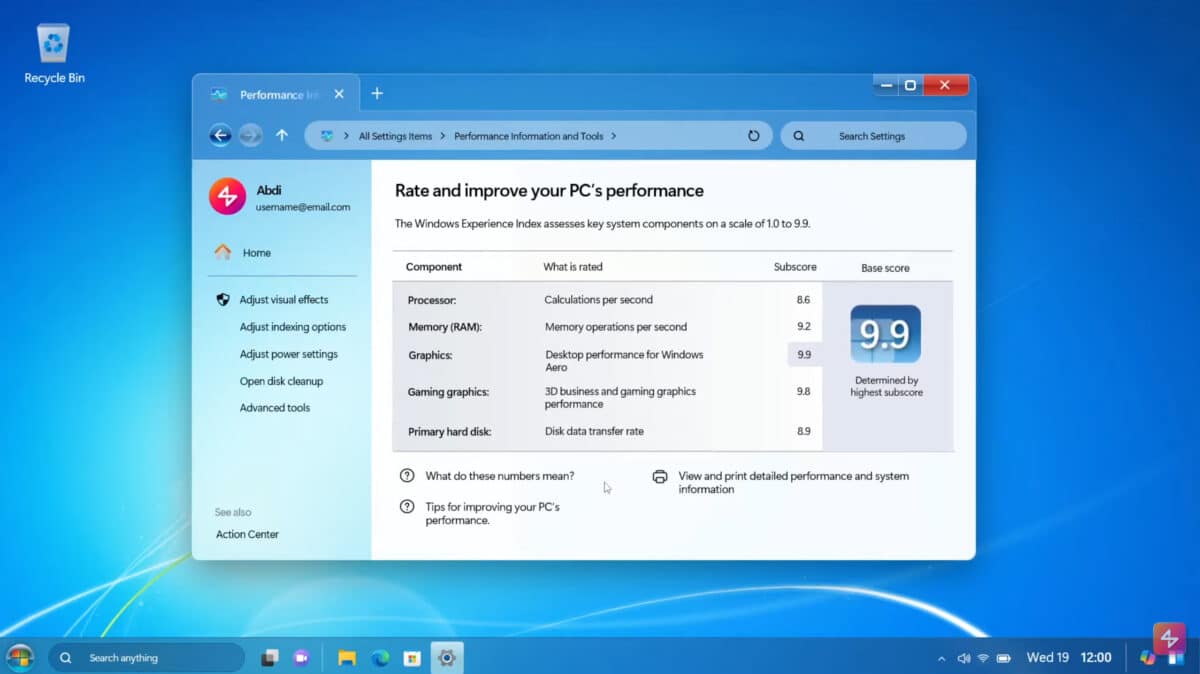
Task: Click the up arrow in the address bar
Action: click(x=284, y=135)
